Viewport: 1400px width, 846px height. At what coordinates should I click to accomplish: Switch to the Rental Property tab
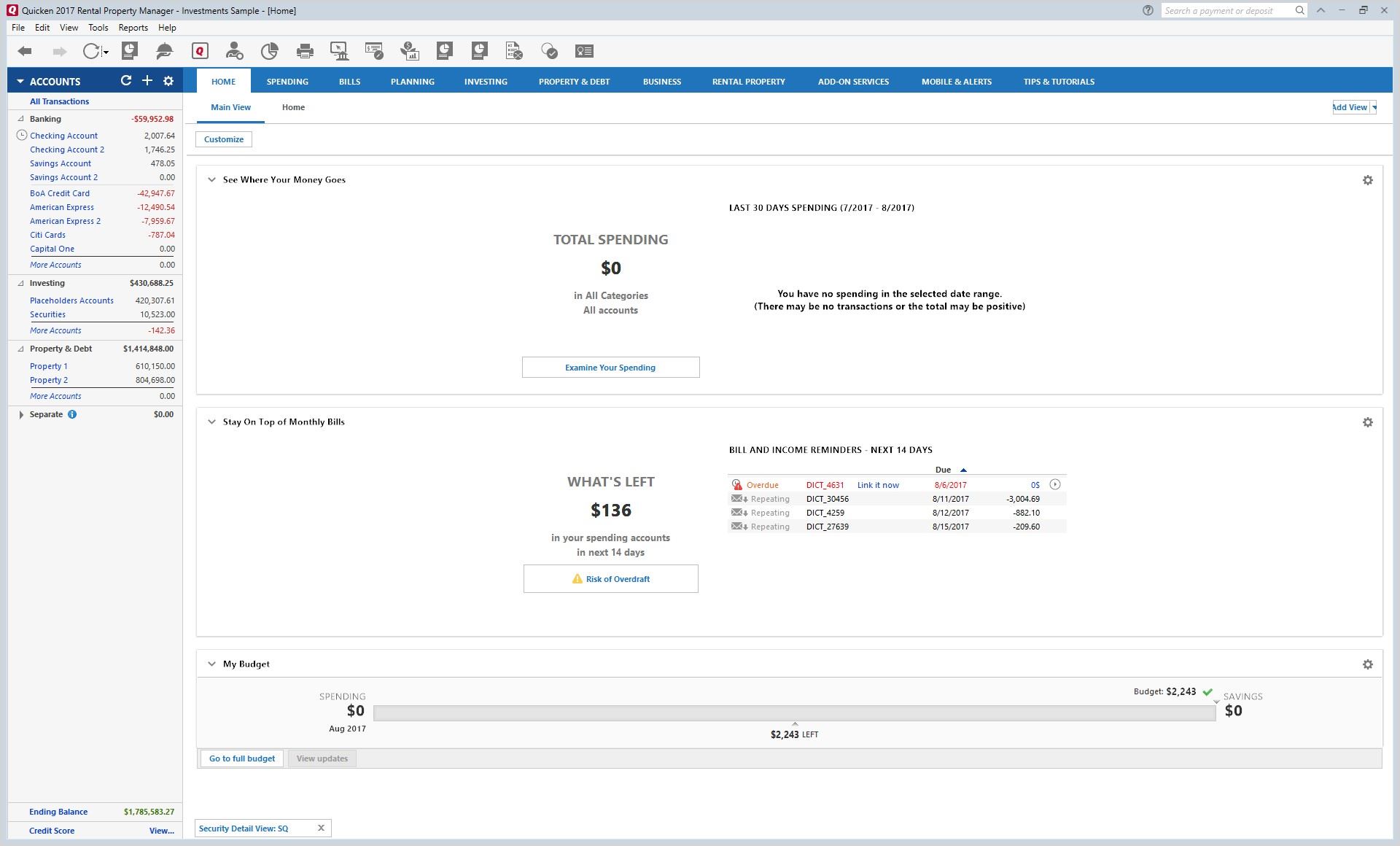click(748, 82)
